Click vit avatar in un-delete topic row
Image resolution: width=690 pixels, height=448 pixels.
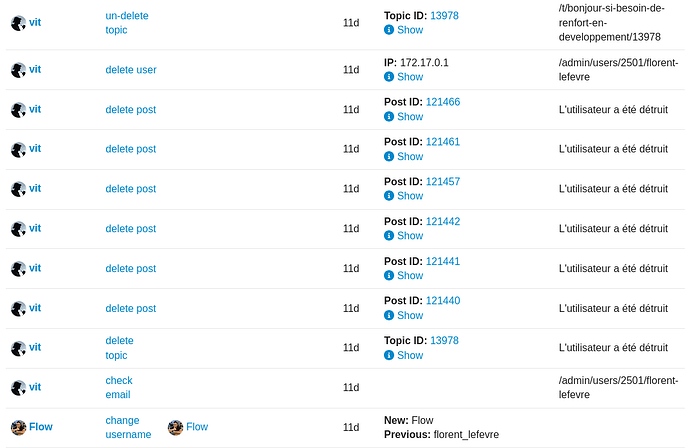coord(18,23)
